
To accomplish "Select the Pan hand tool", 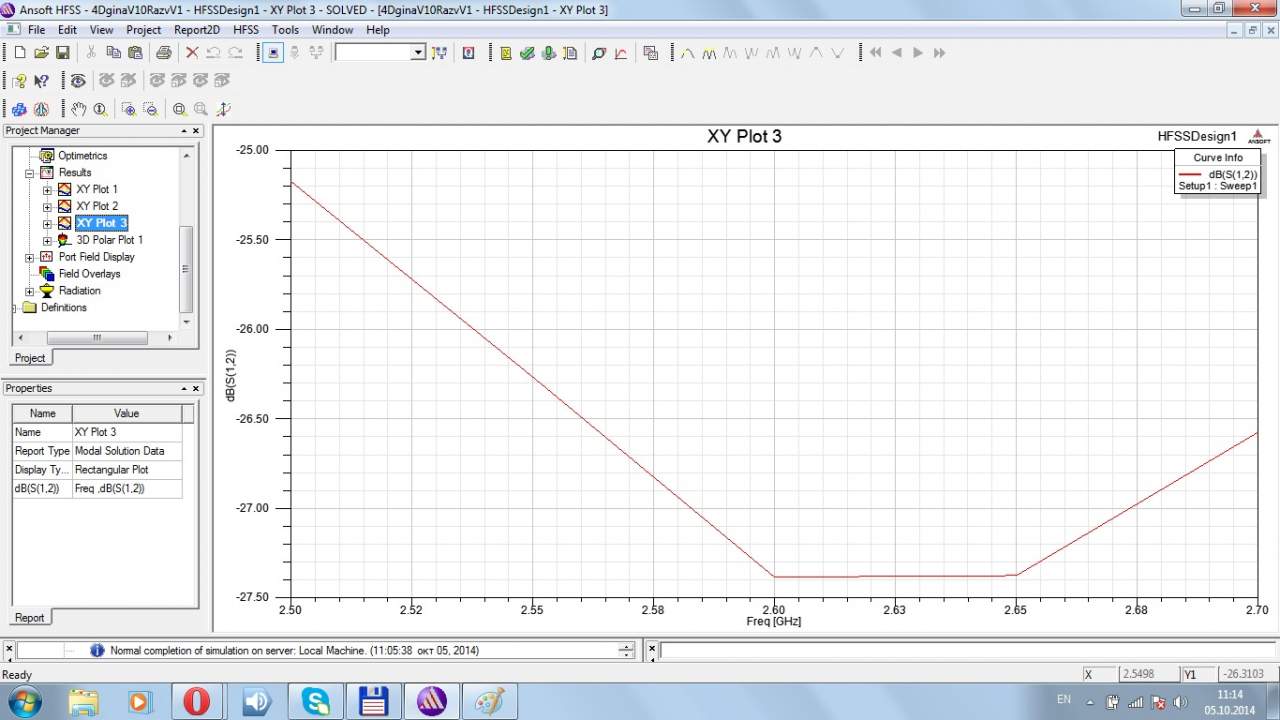I will pyautogui.click(x=78, y=109).
